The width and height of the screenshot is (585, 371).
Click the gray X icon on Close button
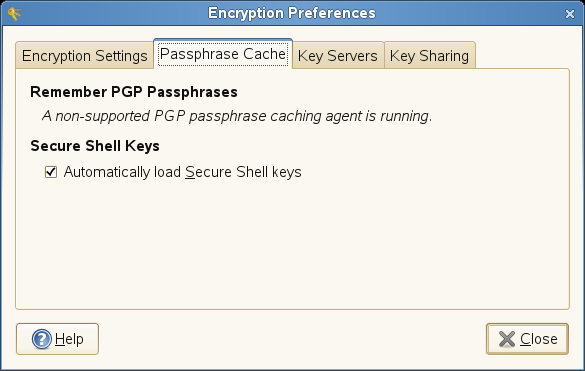point(507,339)
